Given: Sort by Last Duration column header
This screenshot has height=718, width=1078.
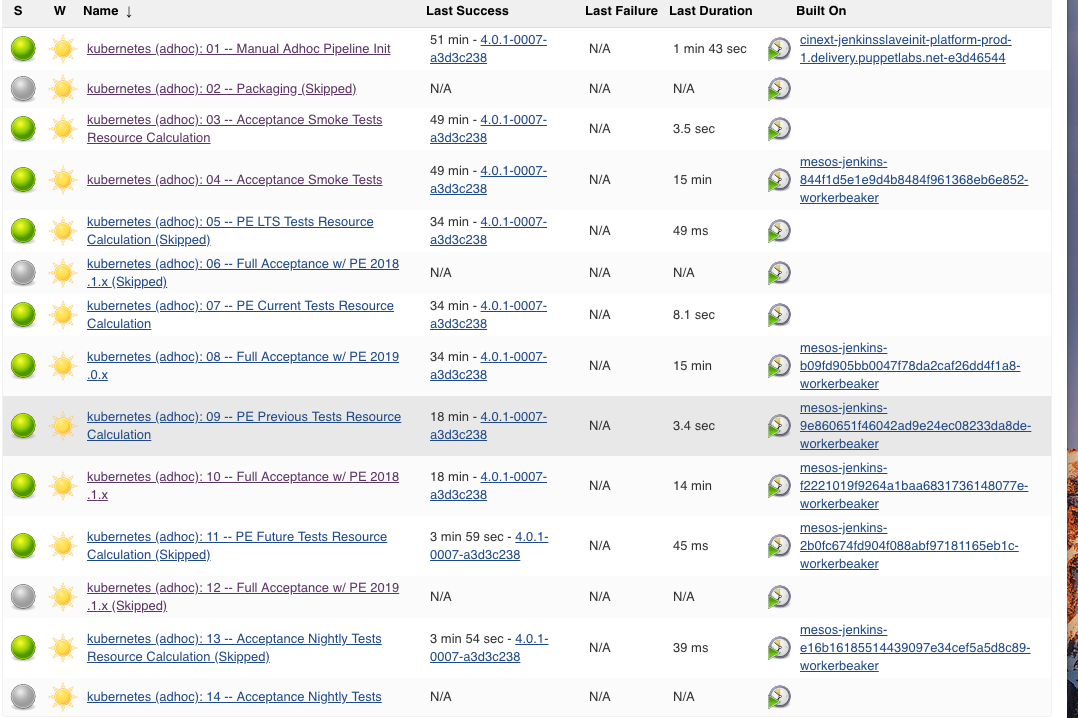Looking at the screenshot, I should click(x=710, y=11).
